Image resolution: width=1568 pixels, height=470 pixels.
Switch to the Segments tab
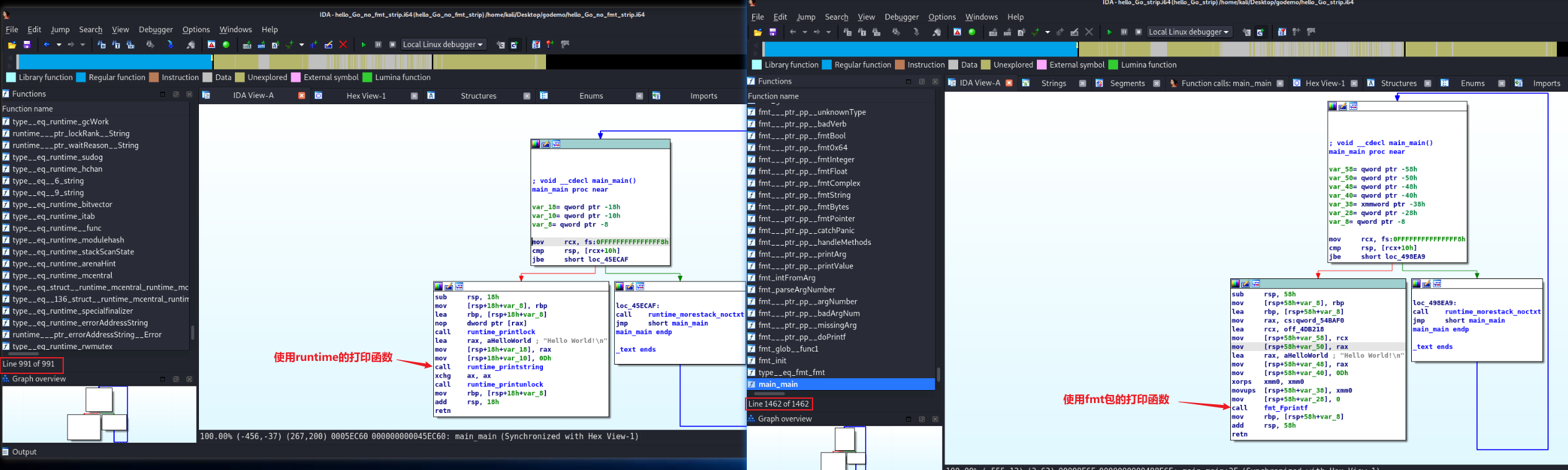pos(1127,83)
